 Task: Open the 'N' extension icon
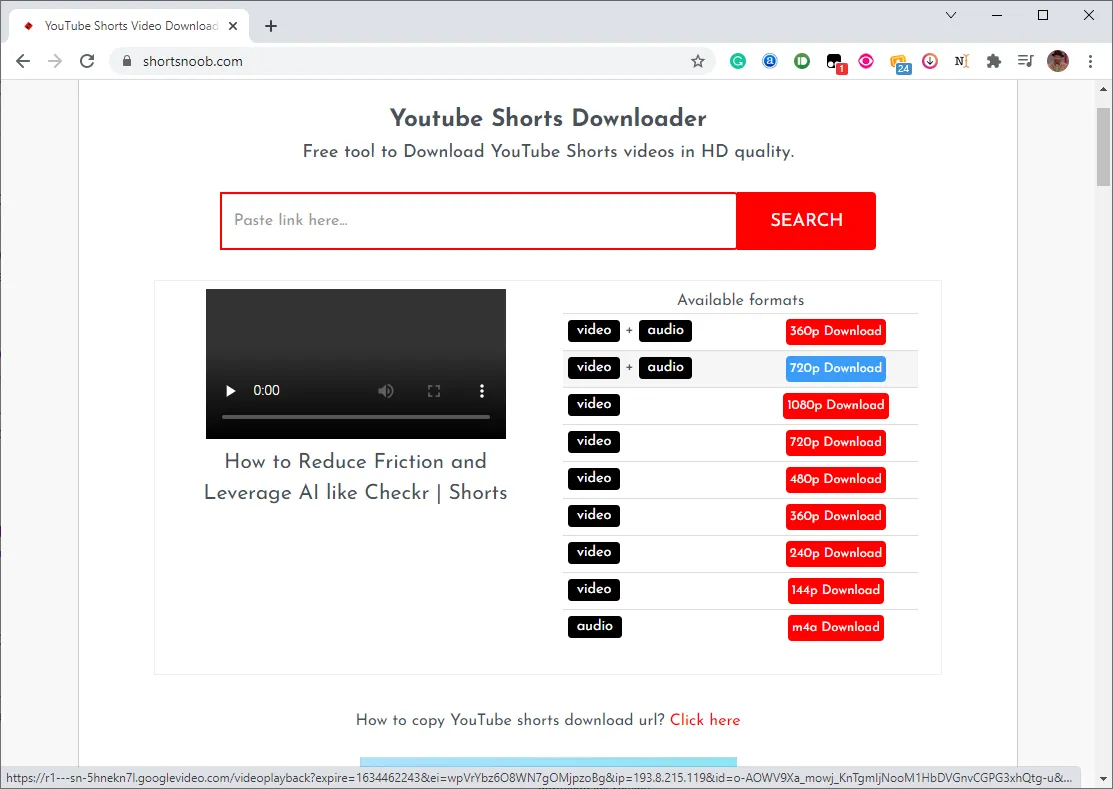point(961,61)
